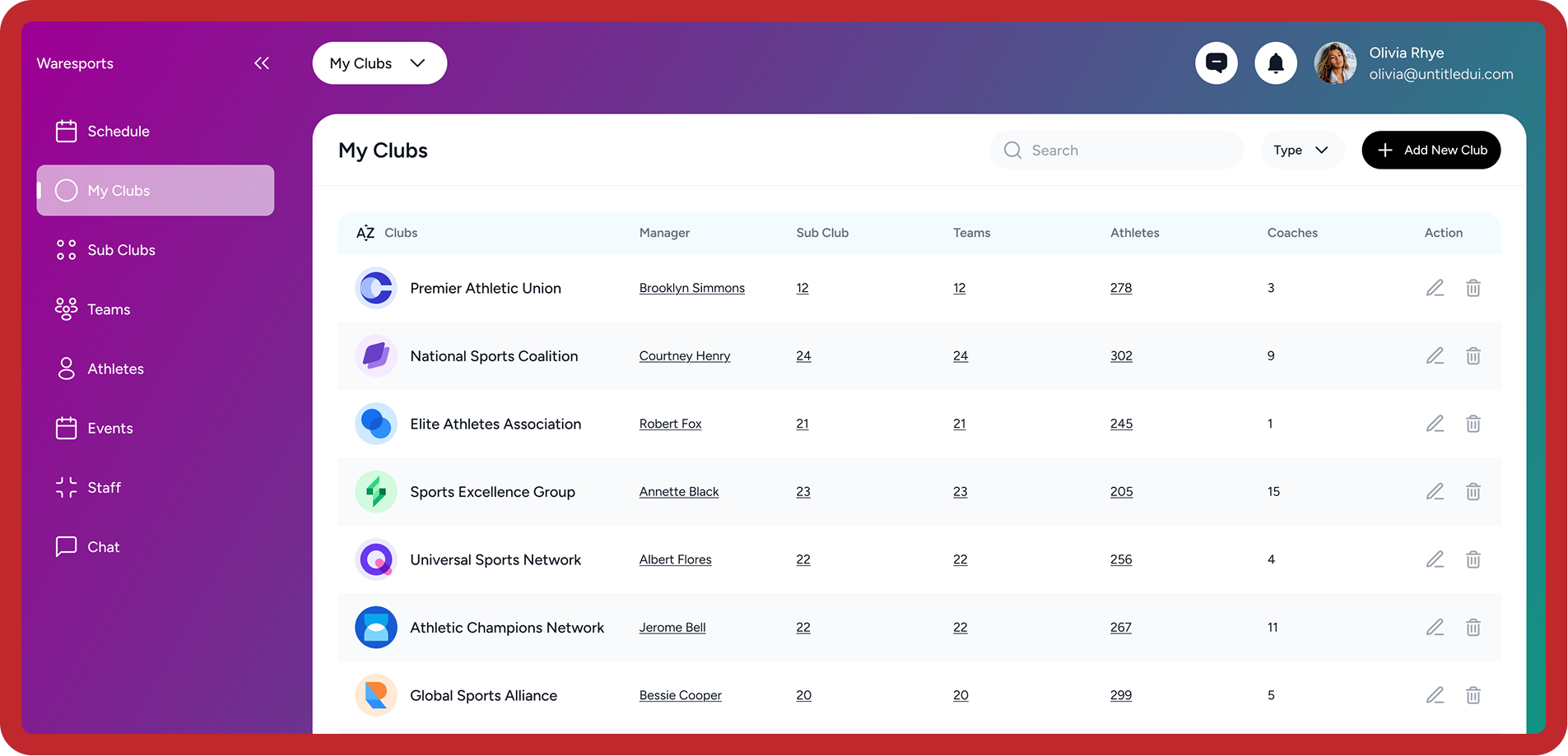Open Sub Clubs from sidebar

[x=121, y=250]
